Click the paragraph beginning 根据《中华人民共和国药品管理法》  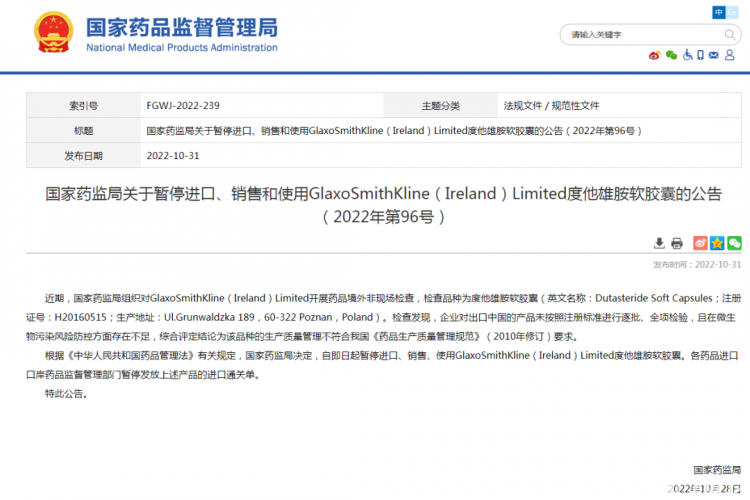tap(384, 365)
